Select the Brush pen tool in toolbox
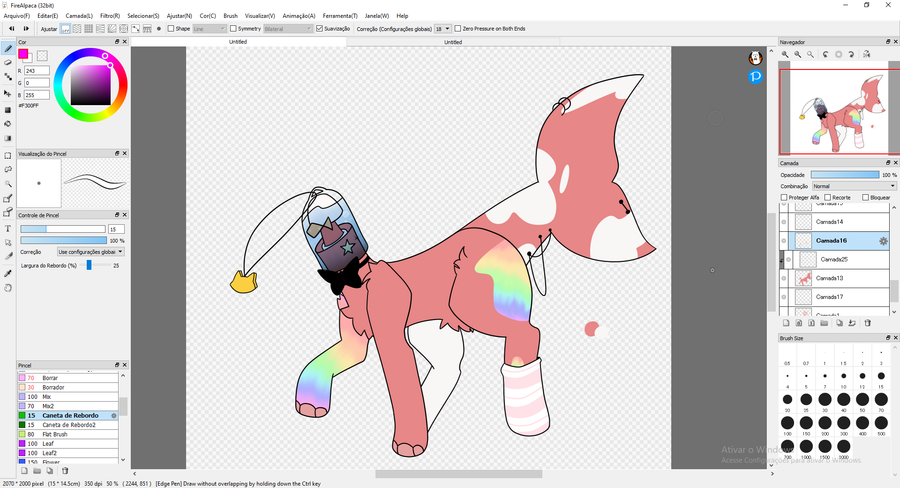 point(8,49)
